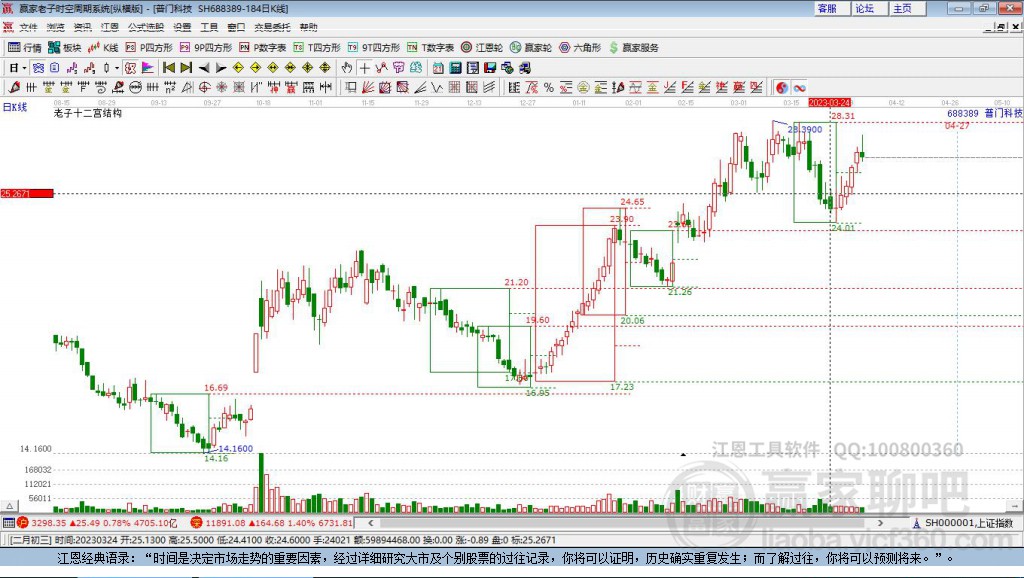Jump to last bar icon

pos(186,68)
